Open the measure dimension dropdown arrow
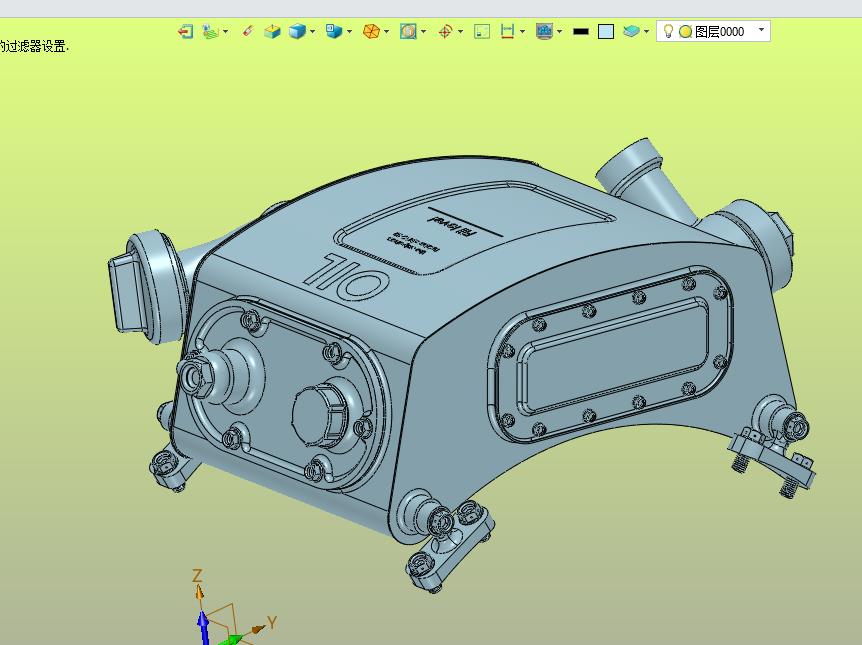The image size is (862, 645). coord(522,31)
